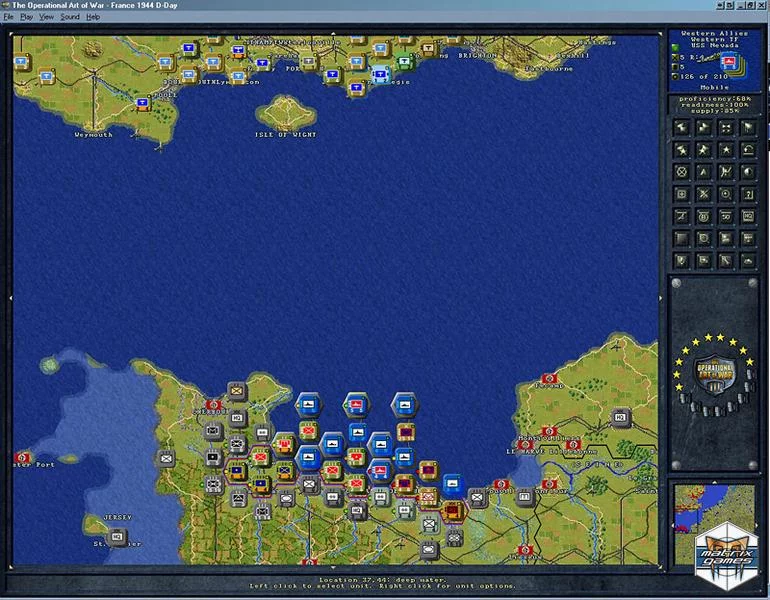The height and width of the screenshot is (600, 770).
Task: Open the Help menu
Action: click(93, 17)
